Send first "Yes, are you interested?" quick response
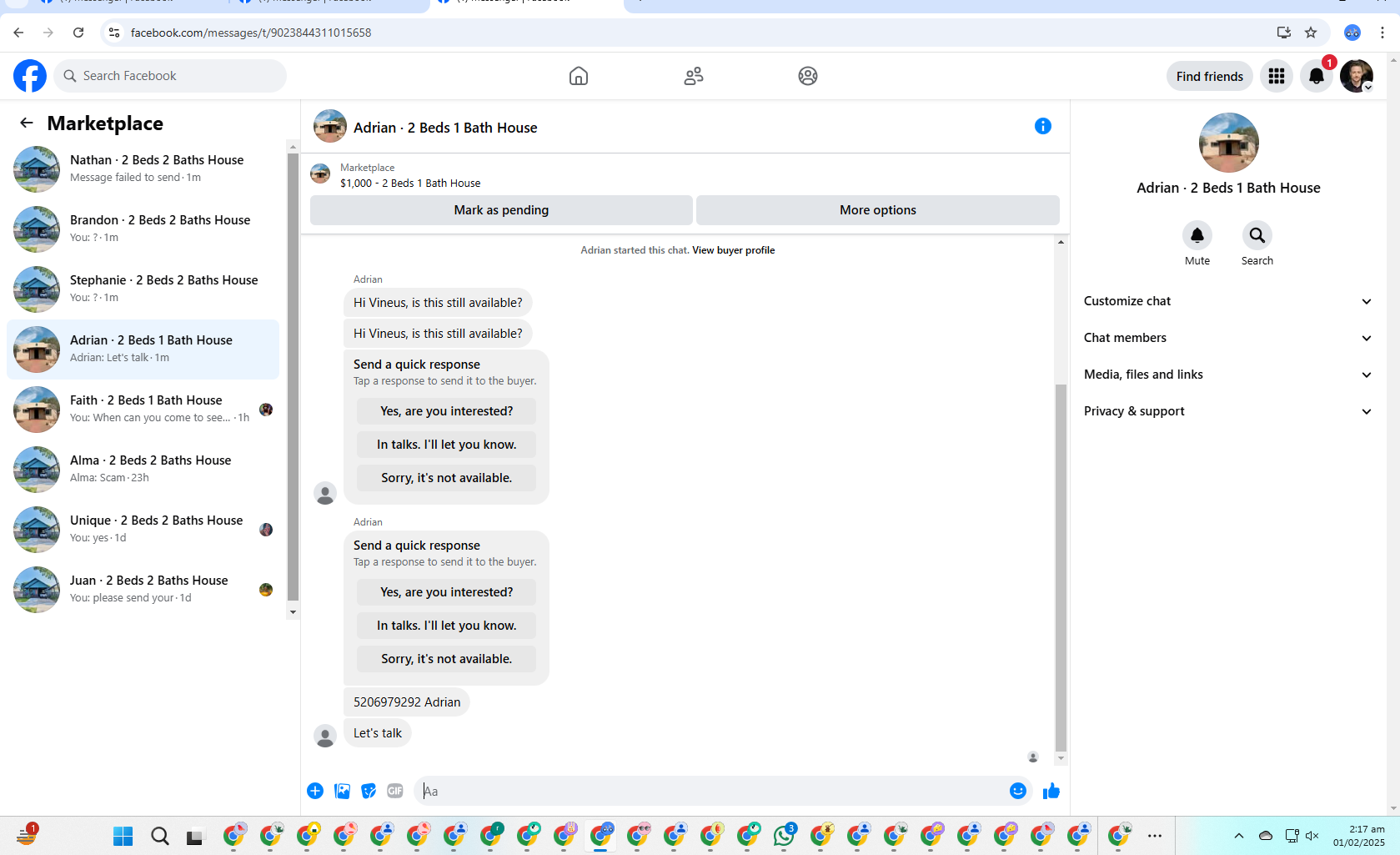Viewport: 1400px width, 855px height. point(447,411)
